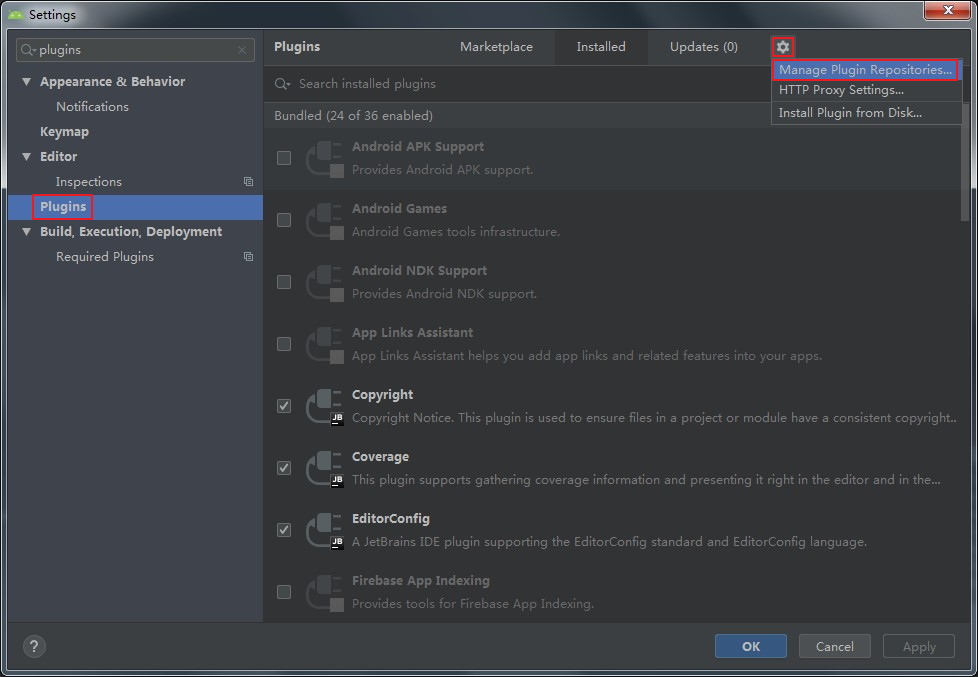This screenshot has height=677, width=978.
Task: Focus the settings search field
Action: (x=135, y=50)
